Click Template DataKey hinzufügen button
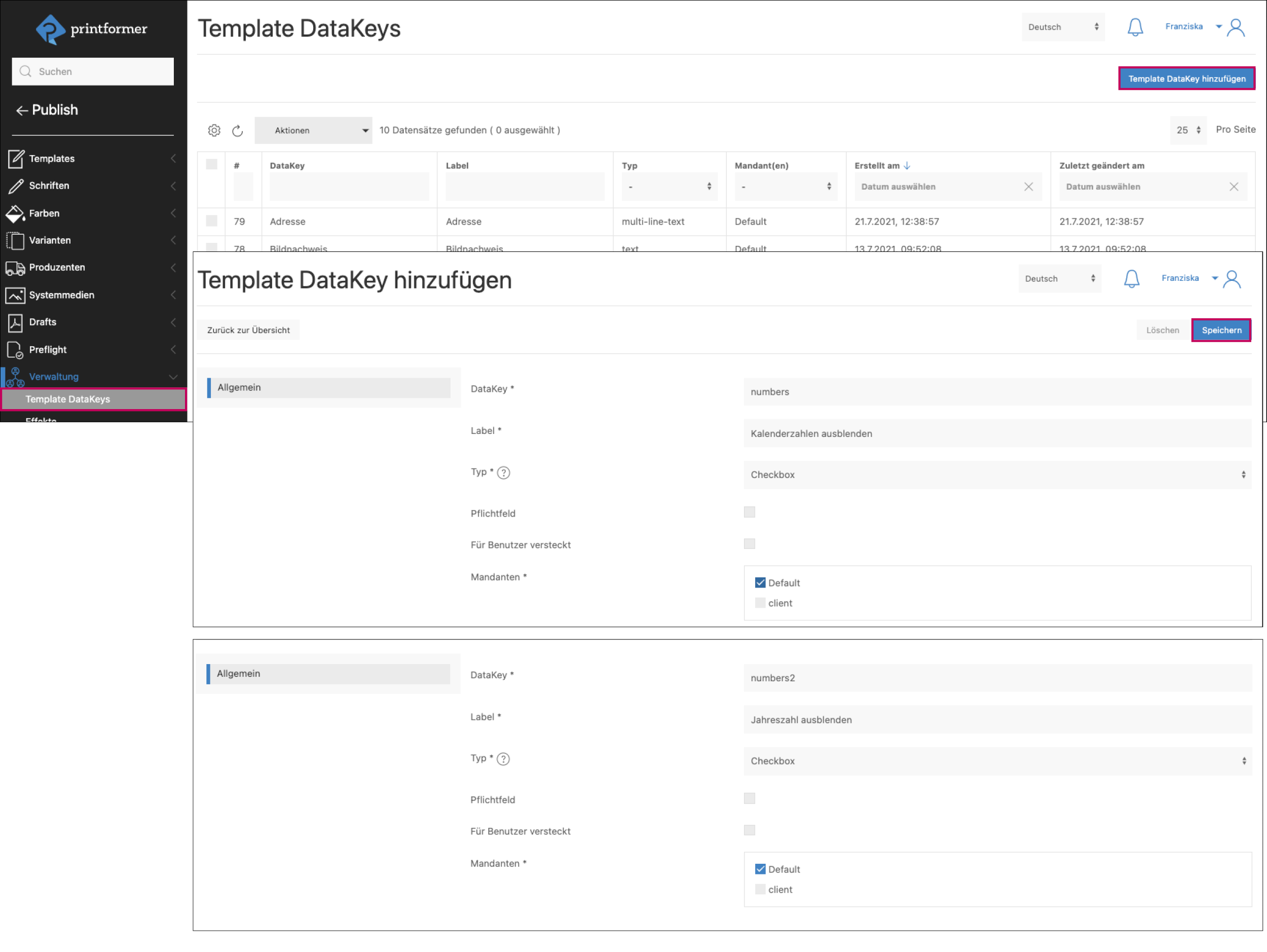The height and width of the screenshot is (952, 1267). [x=1186, y=79]
